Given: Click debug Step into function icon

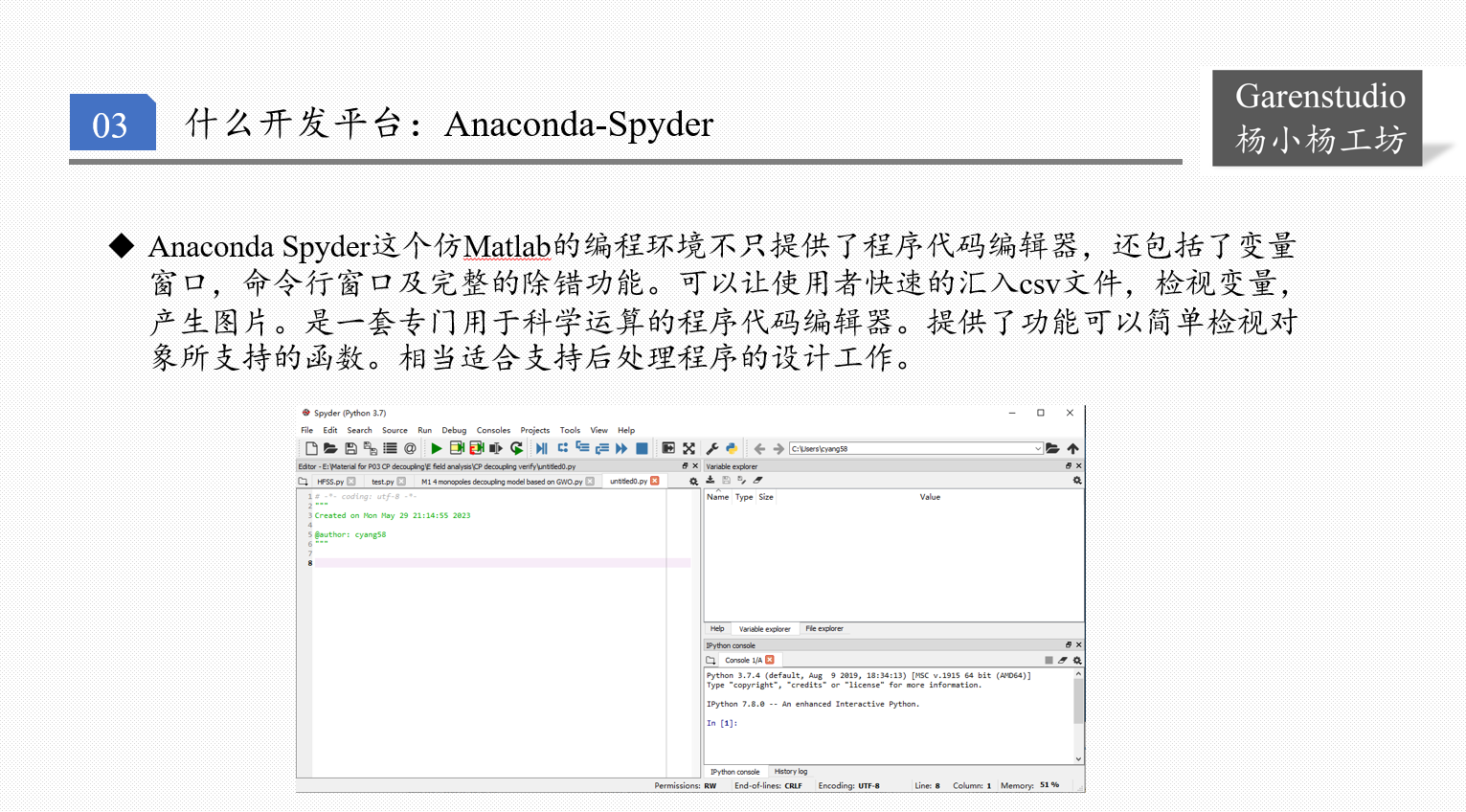Looking at the screenshot, I should [582, 447].
